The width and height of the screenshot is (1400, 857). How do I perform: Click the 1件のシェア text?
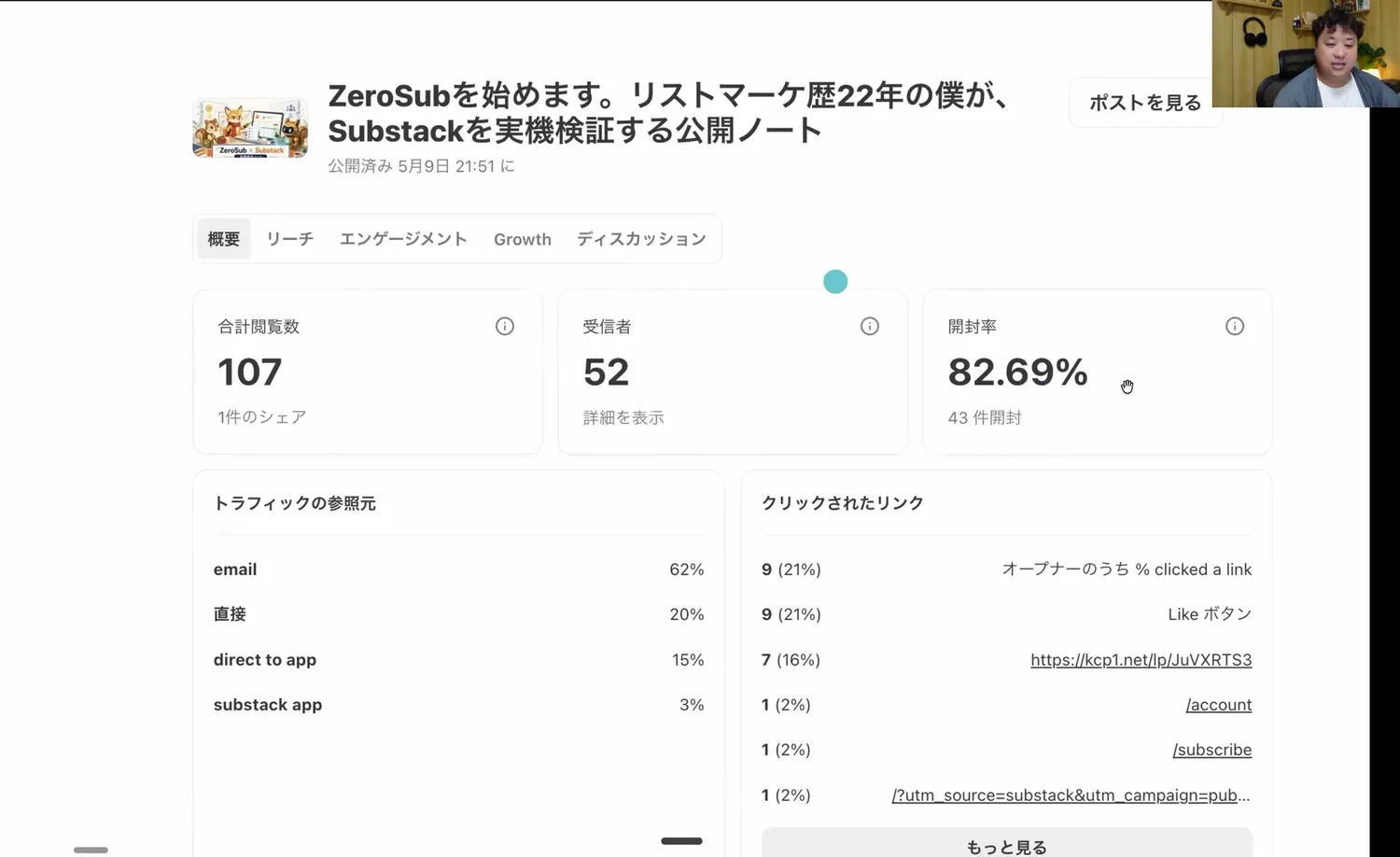click(x=262, y=417)
